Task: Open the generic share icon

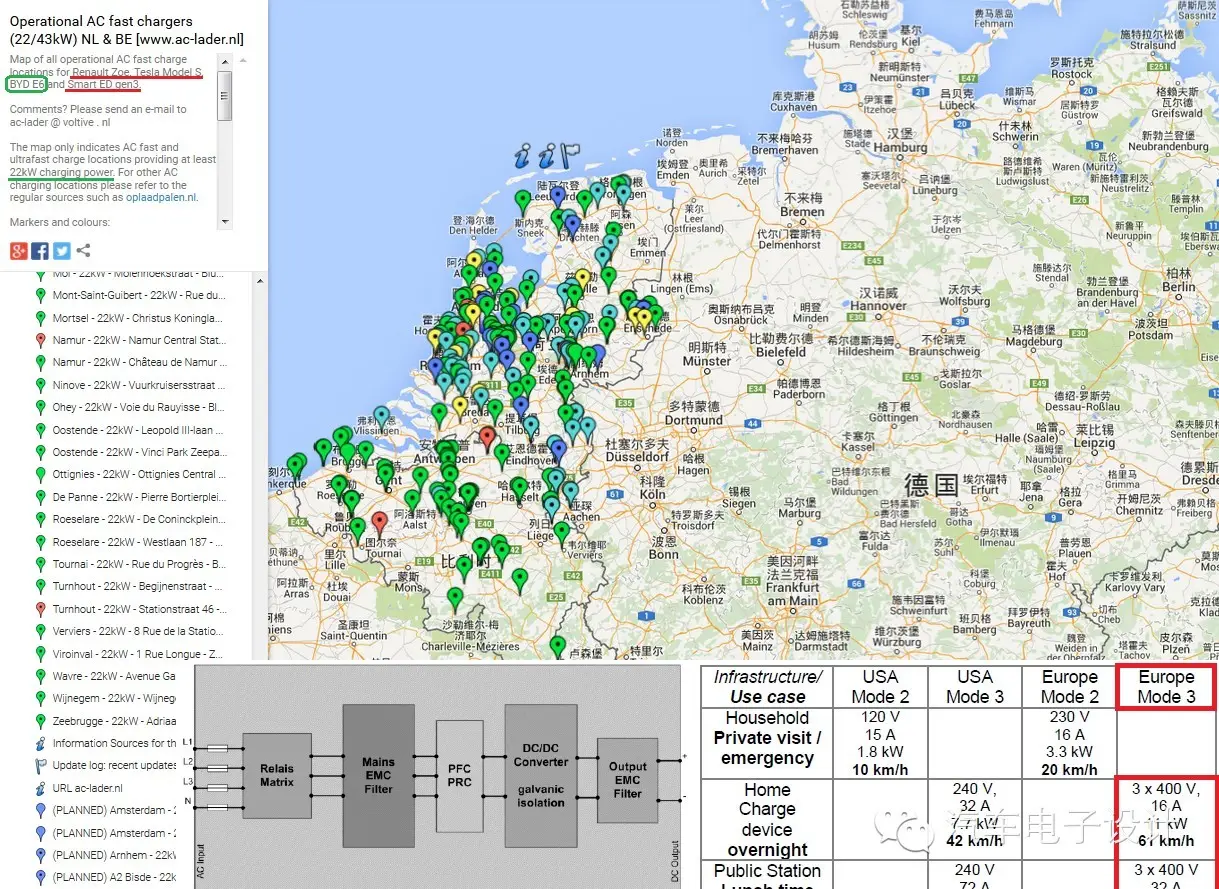Action: (x=84, y=251)
